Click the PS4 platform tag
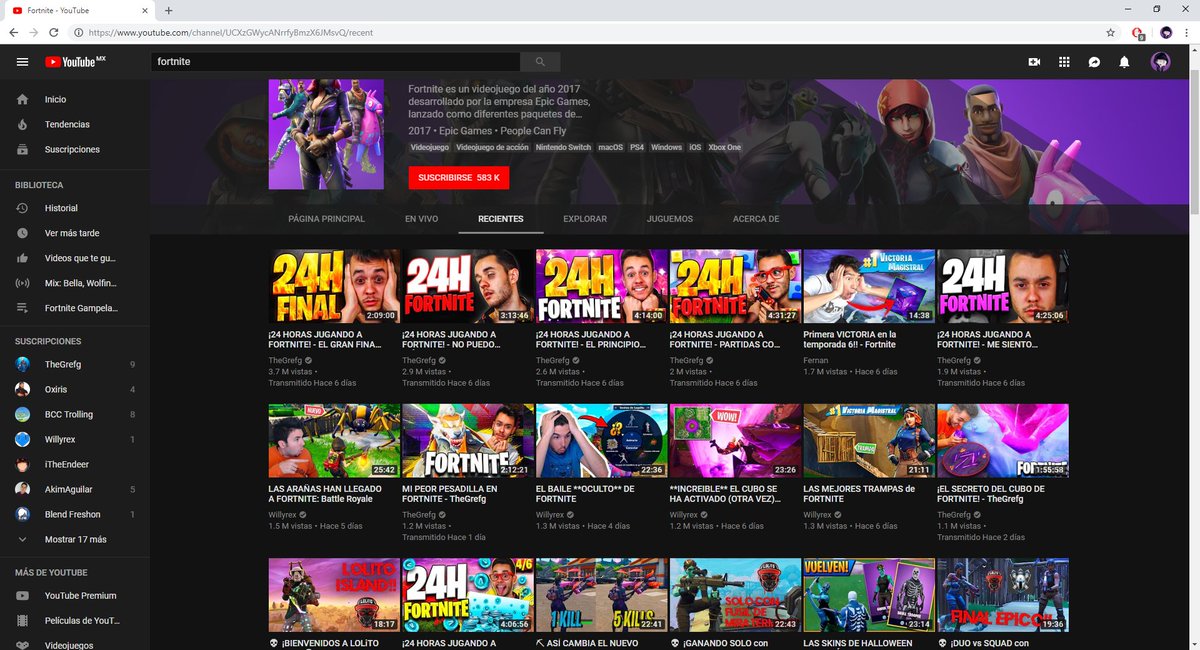Viewport: 1200px width, 650px height. [636, 147]
